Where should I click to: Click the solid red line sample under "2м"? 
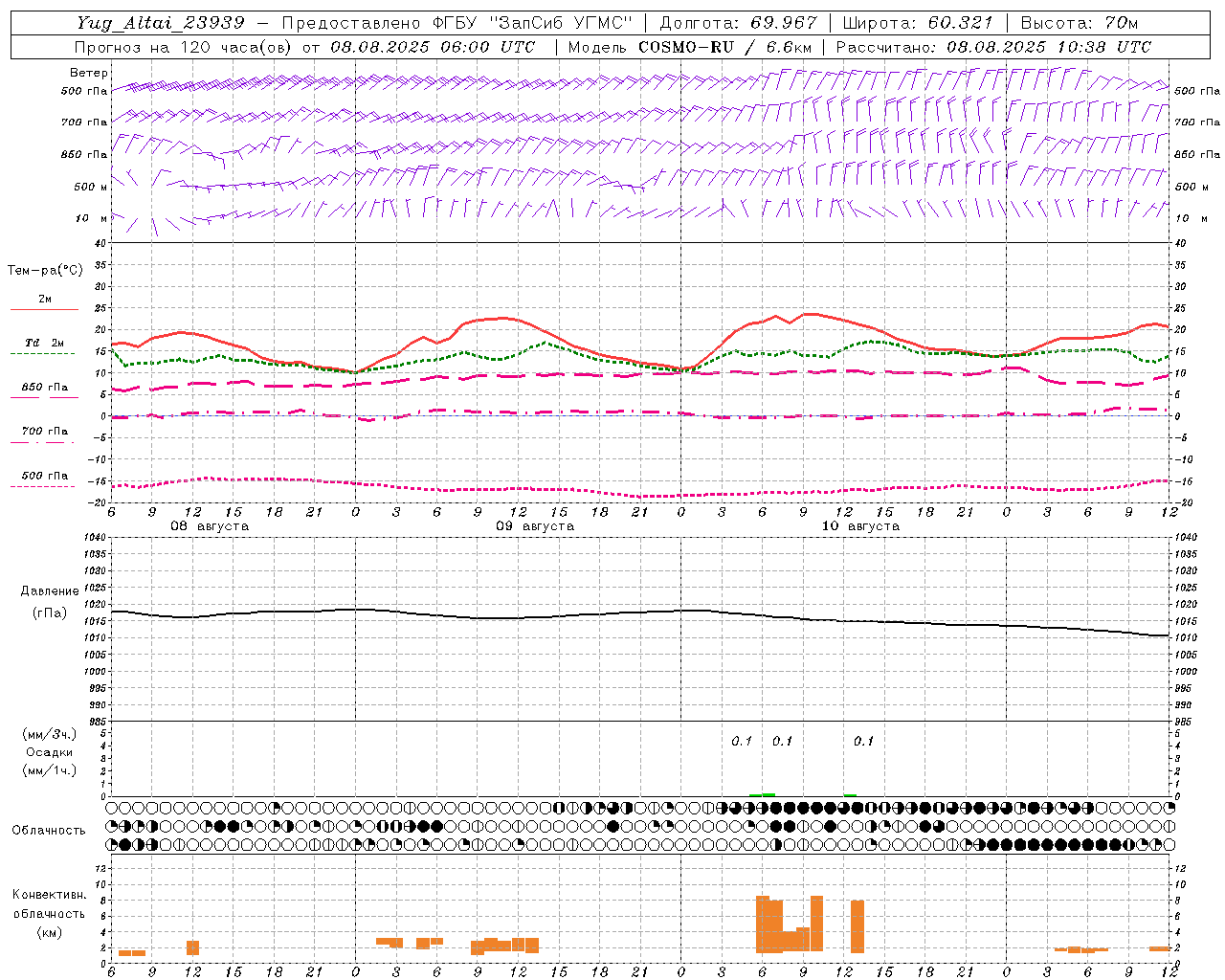[44, 310]
